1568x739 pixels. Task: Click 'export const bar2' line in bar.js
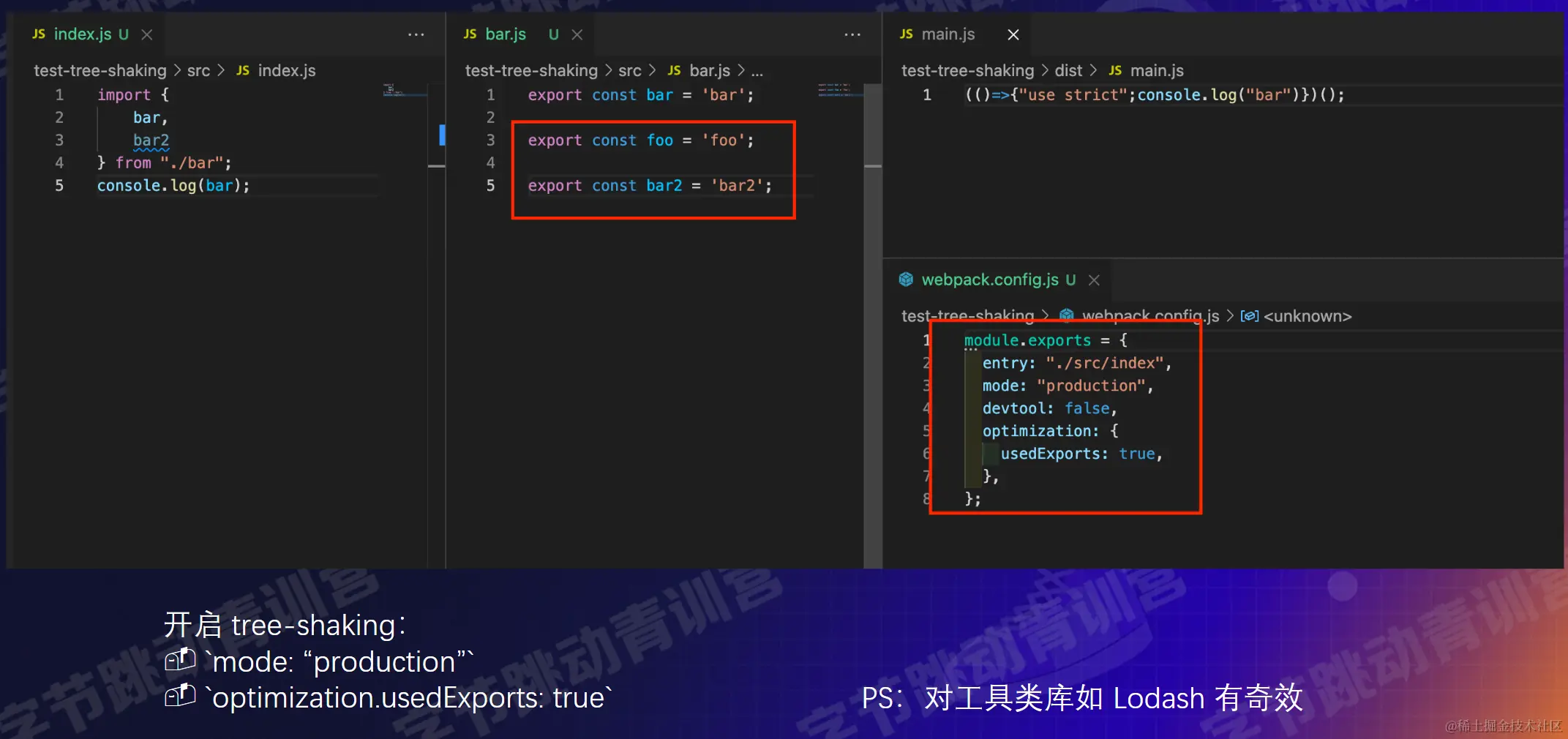pyautogui.click(x=650, y=186)
